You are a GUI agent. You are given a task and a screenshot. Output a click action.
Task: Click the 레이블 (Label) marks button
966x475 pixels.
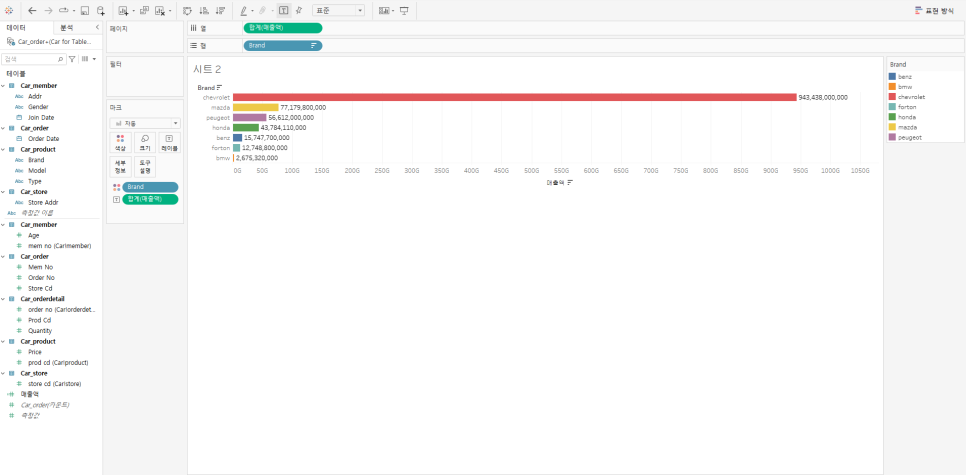tap(169, 143)
